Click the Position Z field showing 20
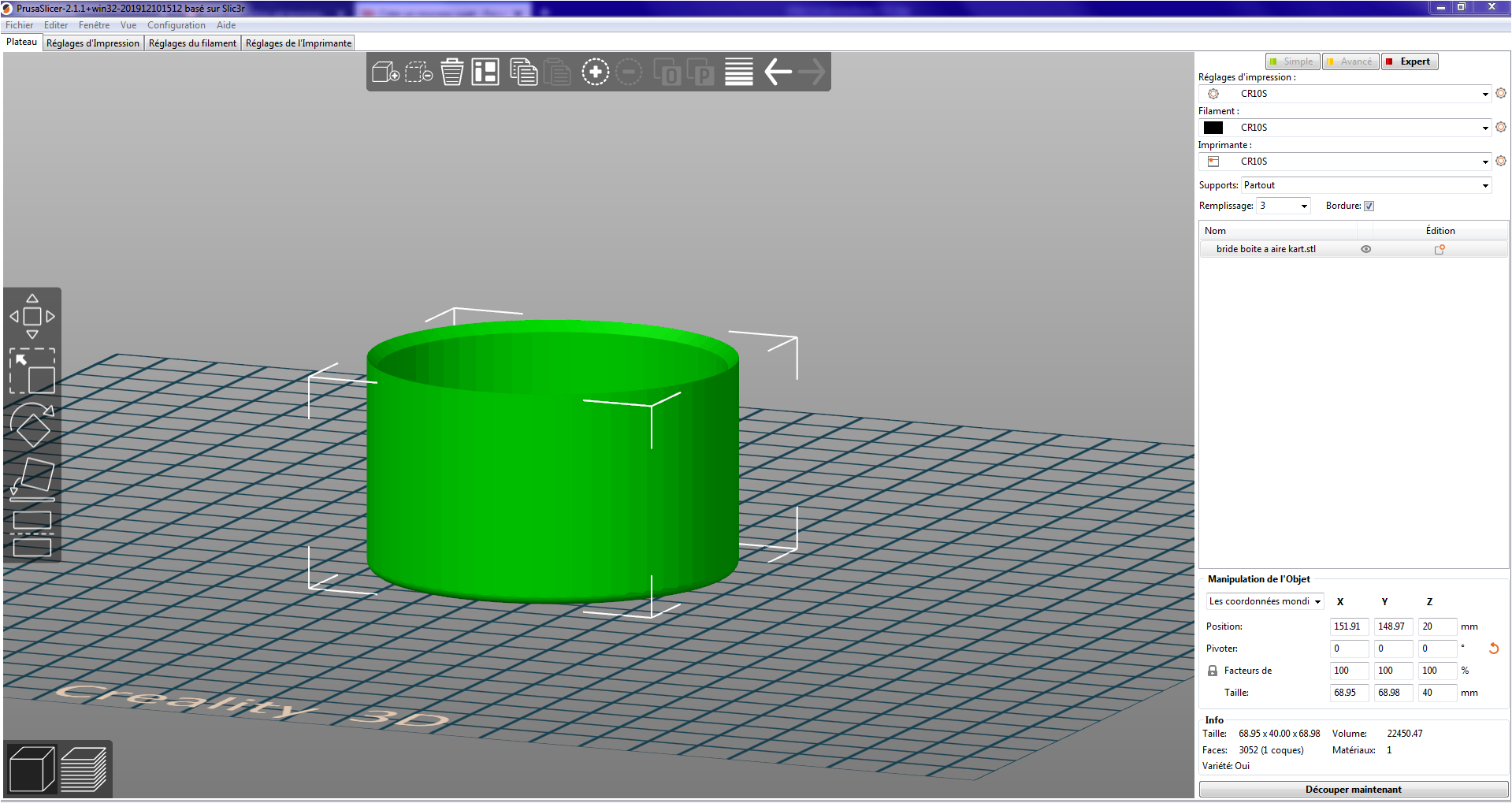 (x=1437, y=626)
